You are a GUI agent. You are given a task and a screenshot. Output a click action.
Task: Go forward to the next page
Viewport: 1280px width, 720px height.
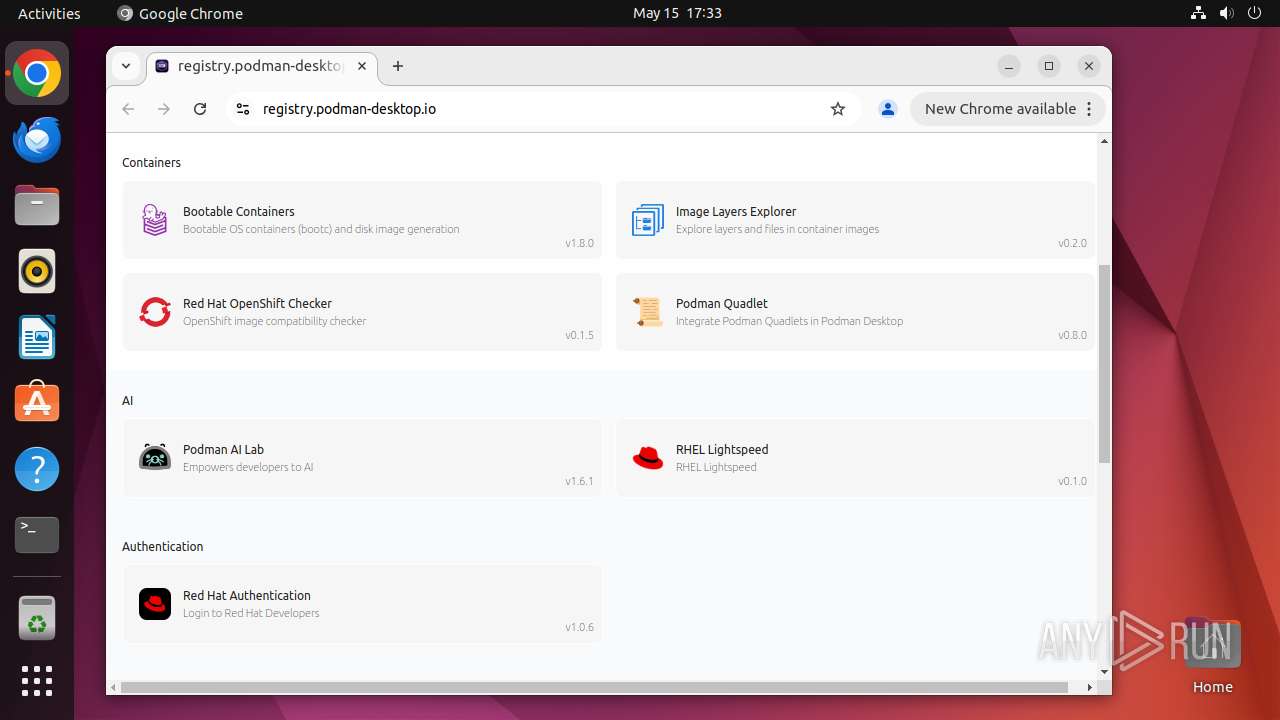pyautogui.click(x=164, y=109)
